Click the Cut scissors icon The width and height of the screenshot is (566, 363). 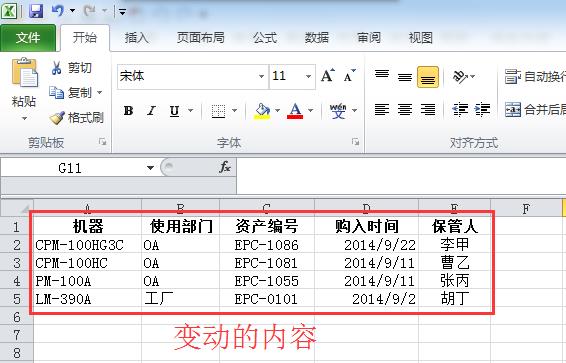click(x=56, y=67)
